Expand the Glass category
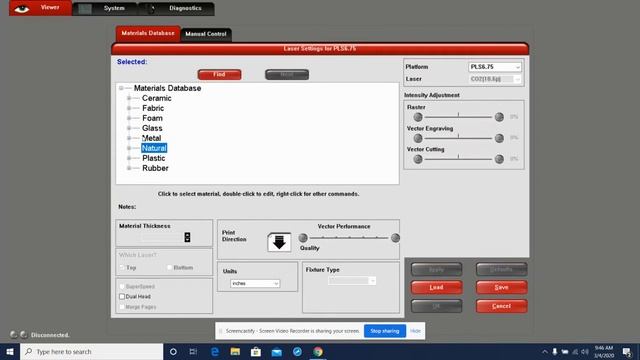 129,128
